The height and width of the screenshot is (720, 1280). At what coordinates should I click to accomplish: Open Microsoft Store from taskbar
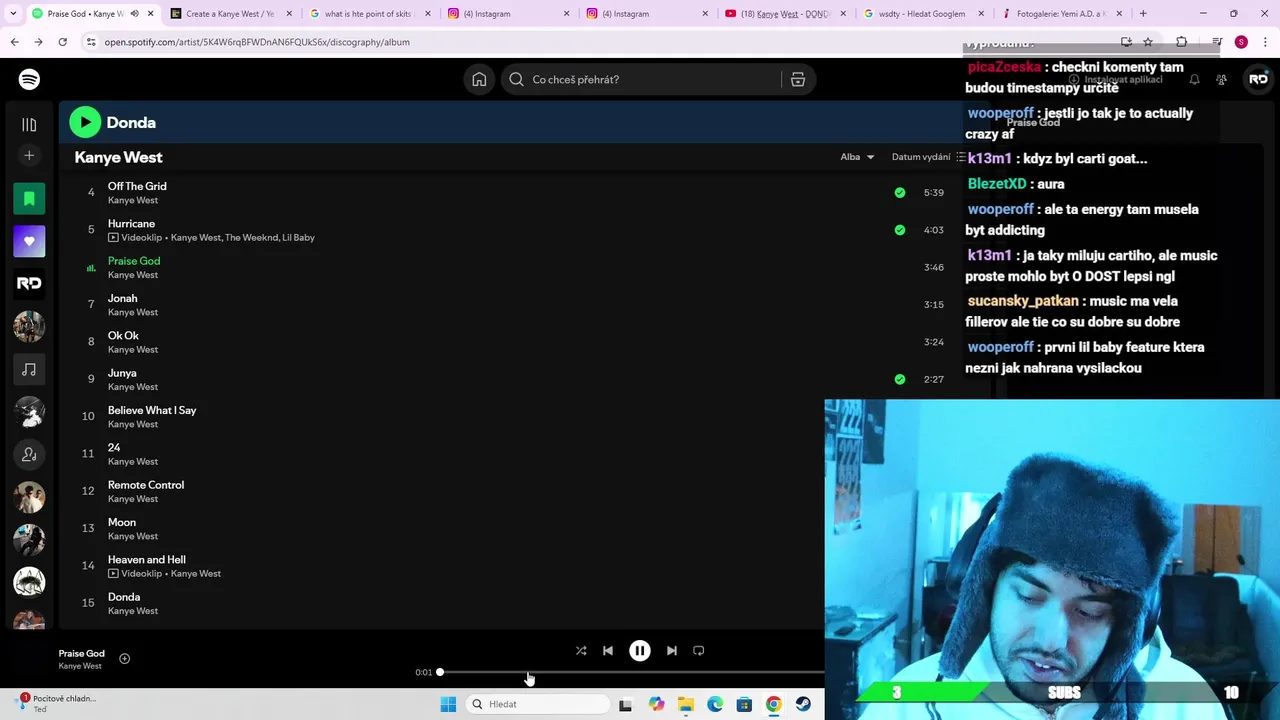tap(744, 704)
